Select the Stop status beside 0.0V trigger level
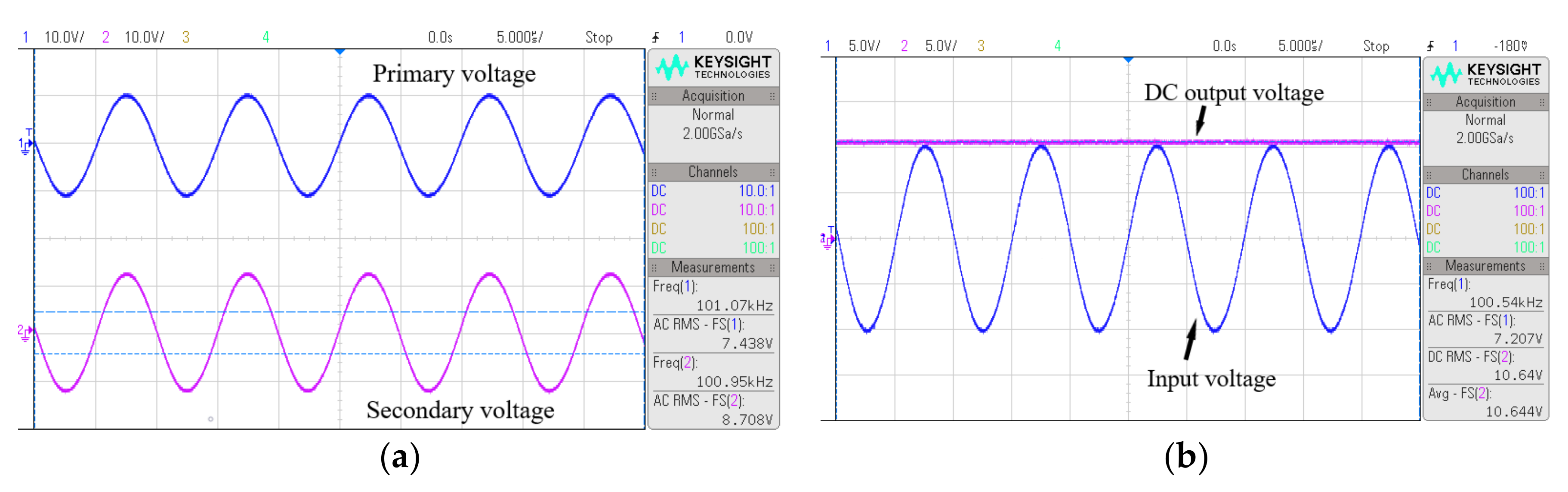The height and width of the screenshot is (492, 1568). (x=599, y=38)
